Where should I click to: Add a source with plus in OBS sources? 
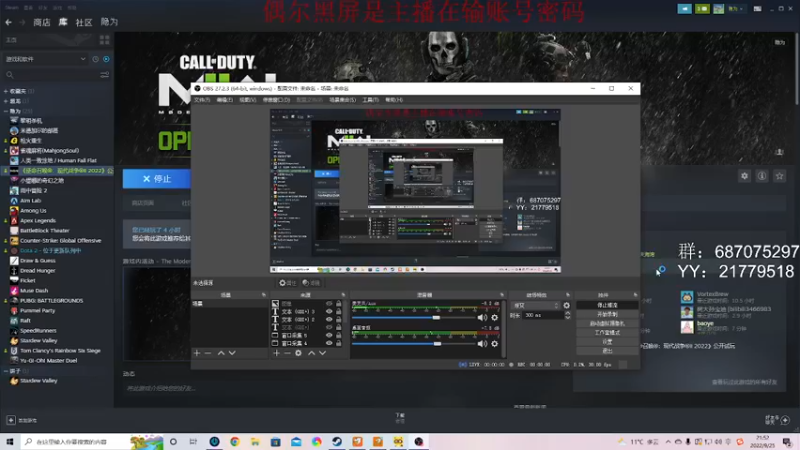276,353
